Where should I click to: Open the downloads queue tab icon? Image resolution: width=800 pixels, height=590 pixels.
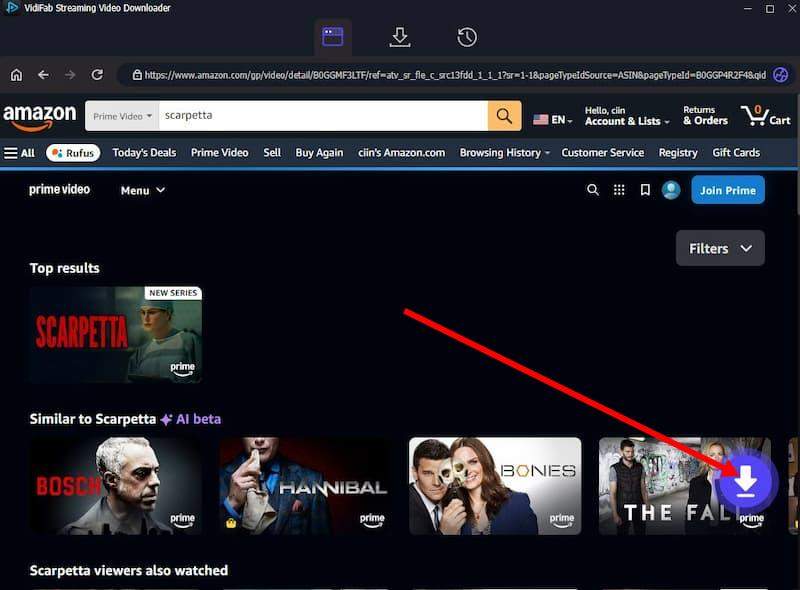click(399, 37)
